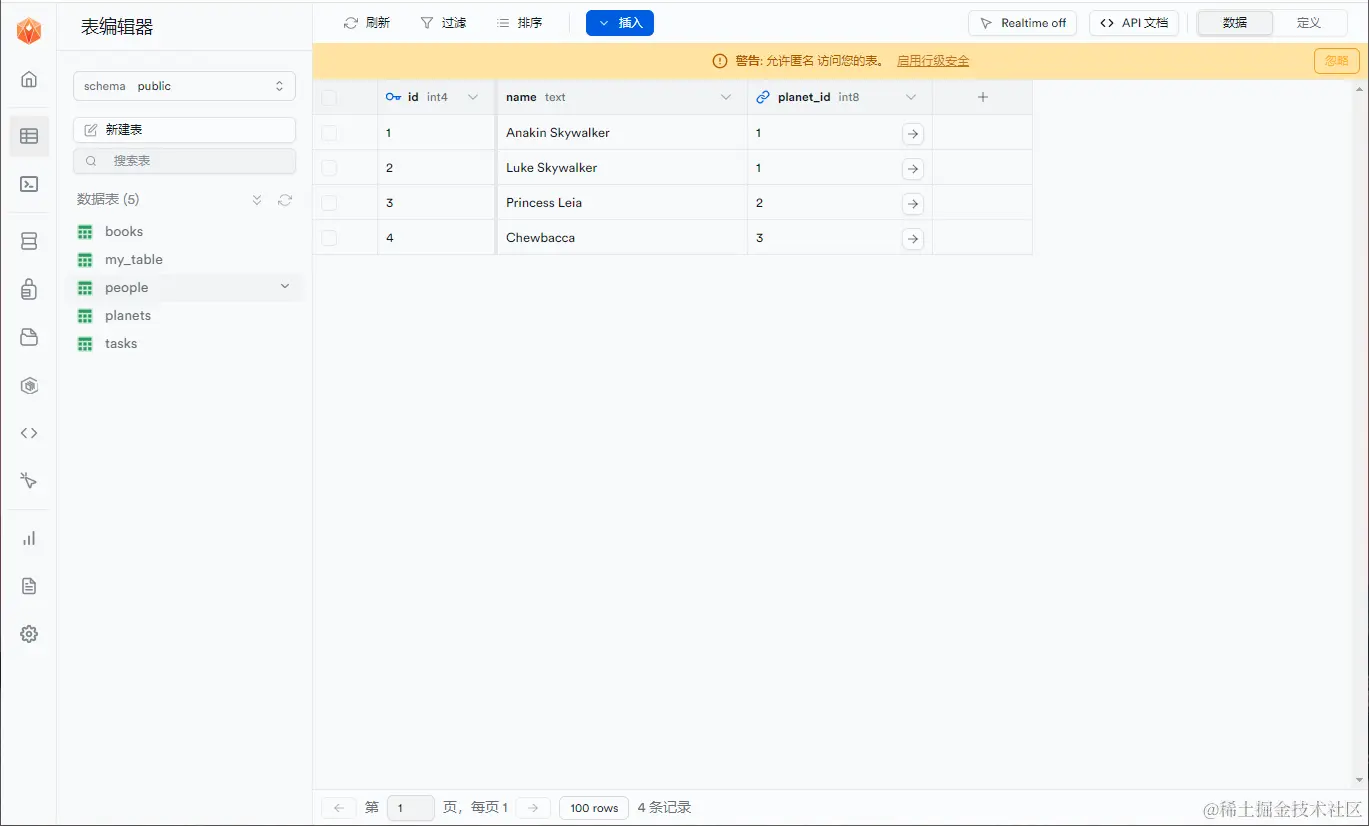Select the my_table table
This screenshot has height=826, width=1369.
point(185,260)
